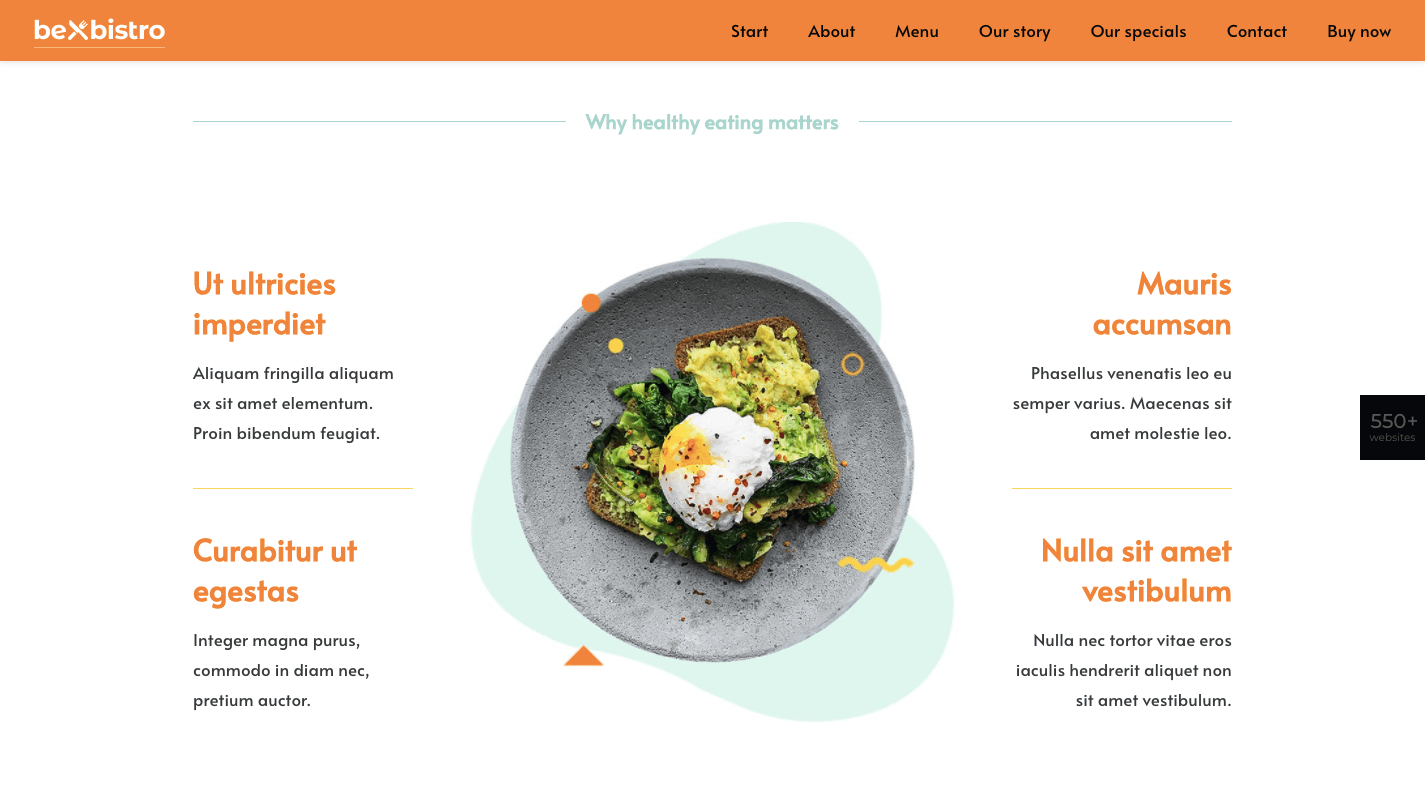Viewport: 1425px width, 789px height.
Task: Click the small yellow dot
Action: tap(616, 346)
